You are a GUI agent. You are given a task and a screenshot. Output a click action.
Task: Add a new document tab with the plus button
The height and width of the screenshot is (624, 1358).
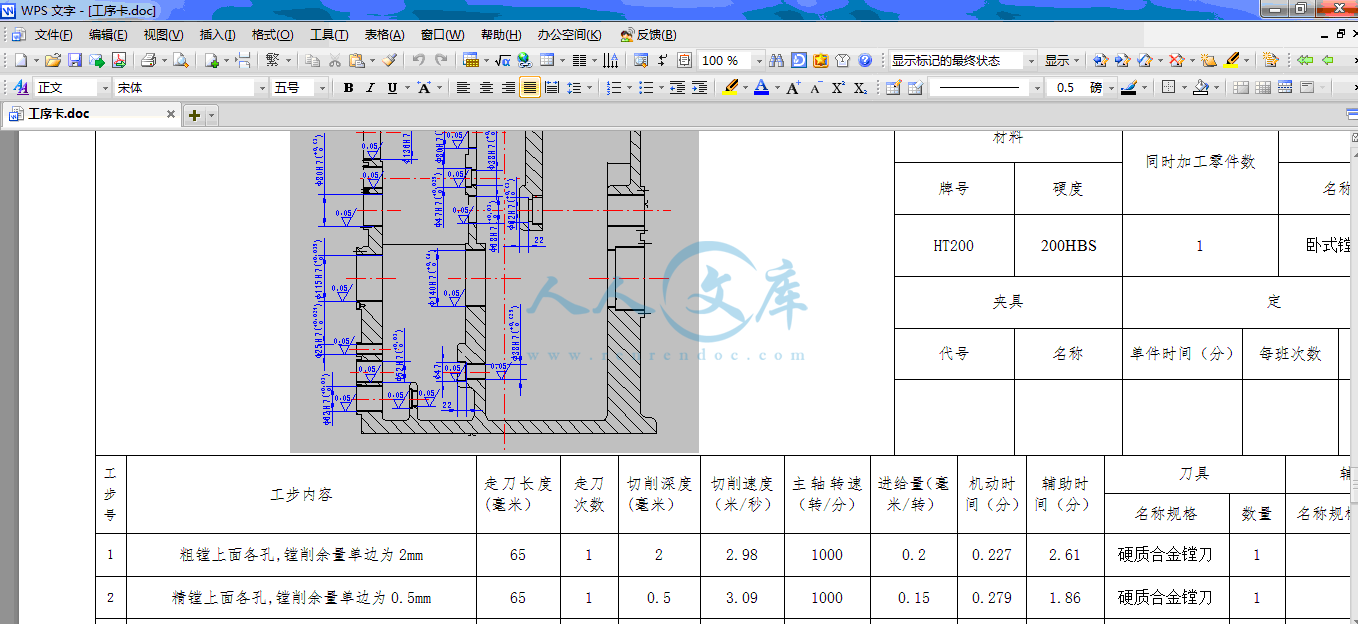[x=194, y=115]
